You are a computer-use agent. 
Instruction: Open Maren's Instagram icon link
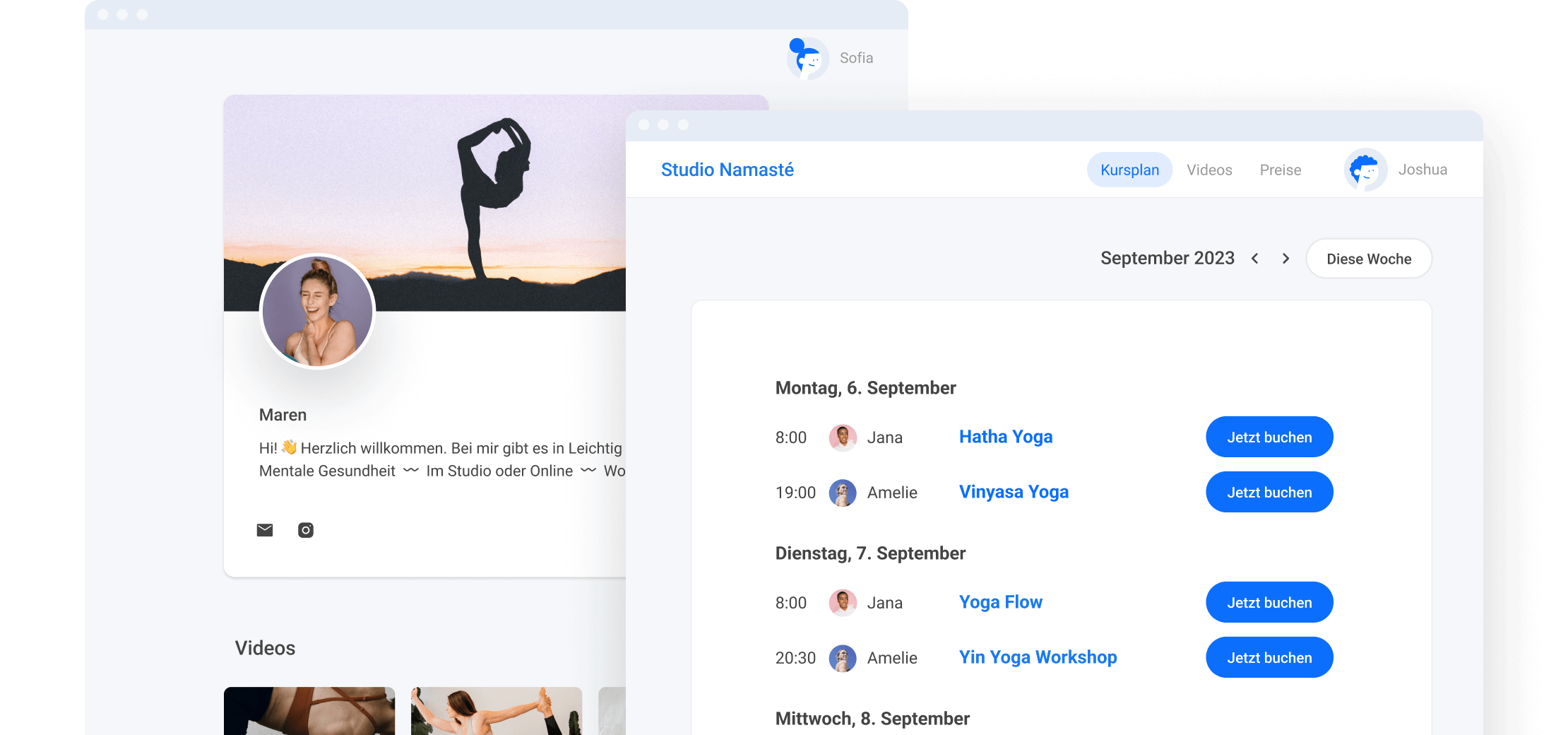pos(306,530)
